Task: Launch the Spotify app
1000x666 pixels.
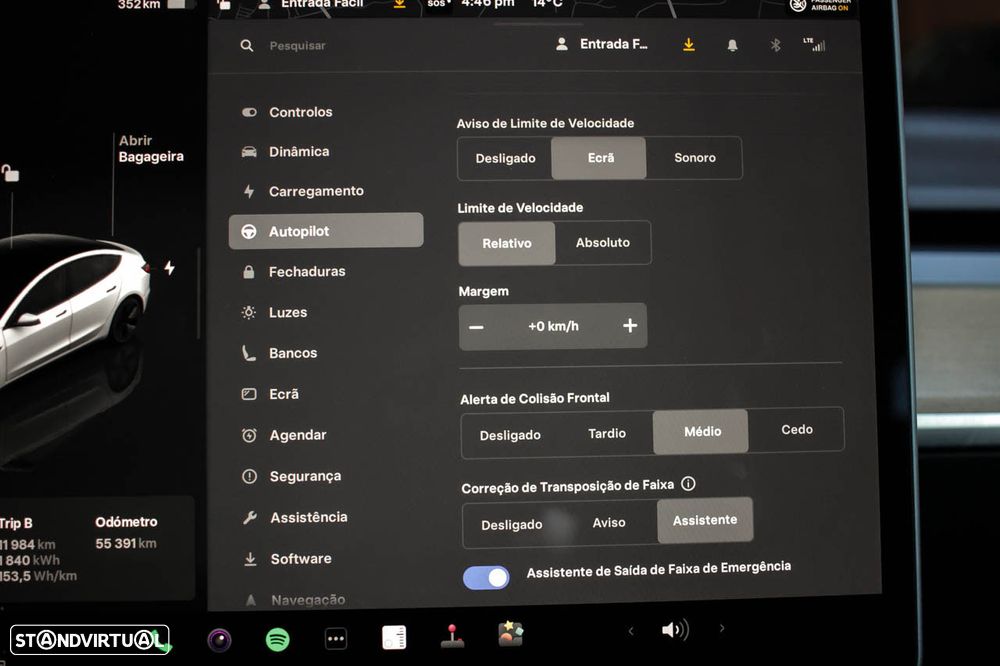Action: (277, 639)
